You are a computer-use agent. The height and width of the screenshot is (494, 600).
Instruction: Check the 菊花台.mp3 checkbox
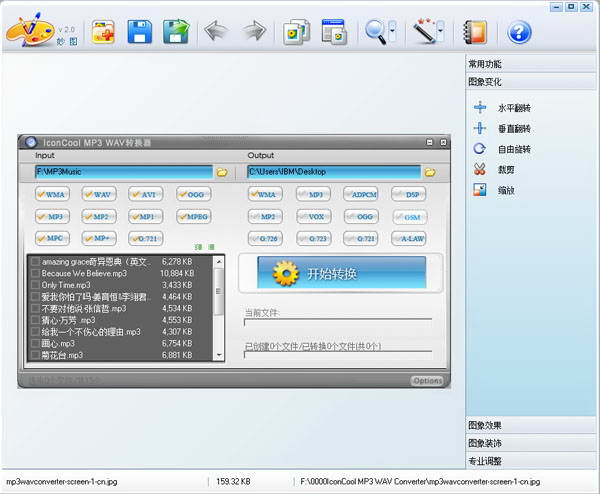36,355
